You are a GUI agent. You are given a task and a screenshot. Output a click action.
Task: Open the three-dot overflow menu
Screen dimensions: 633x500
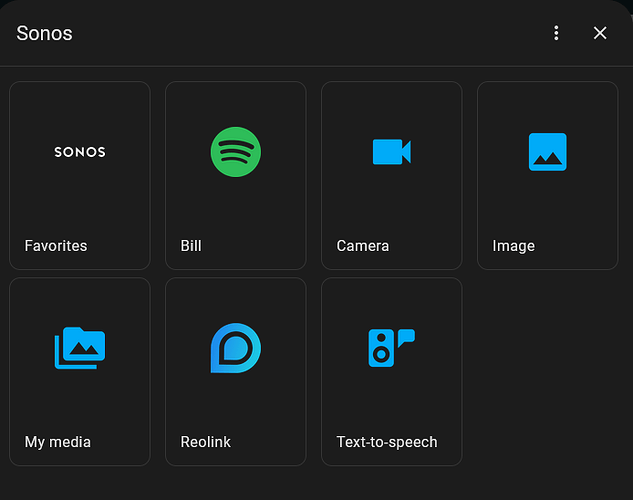pos(556,33)
